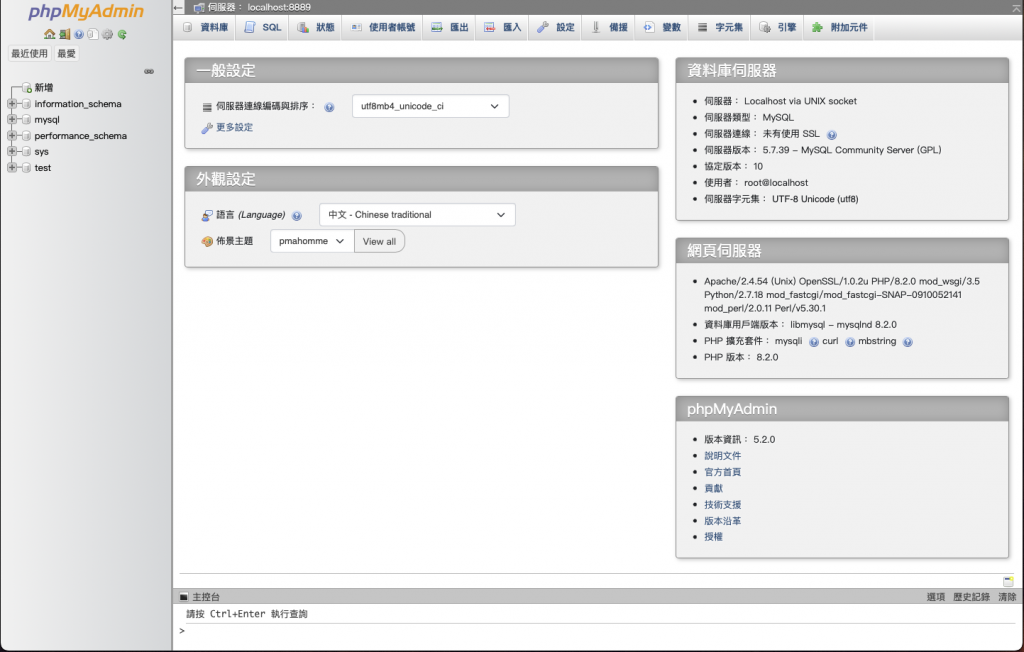This screenshot has width=1024, height=652.
Task: Click the wrench icon beside 更多設定
Action: (x=207, y=128)
